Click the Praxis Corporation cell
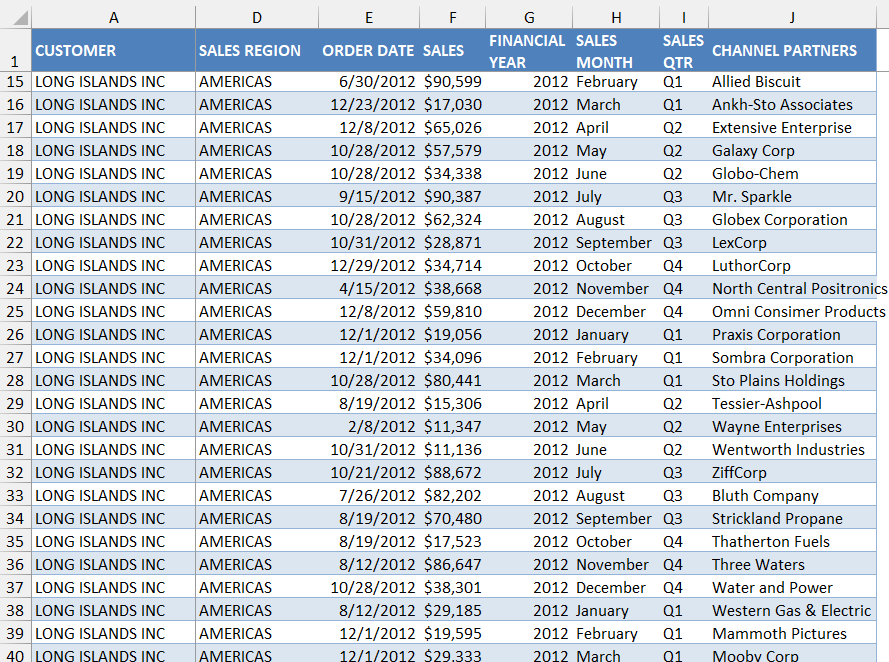The image size is (889, 662). pyautogui.click(x=792, y=334)
